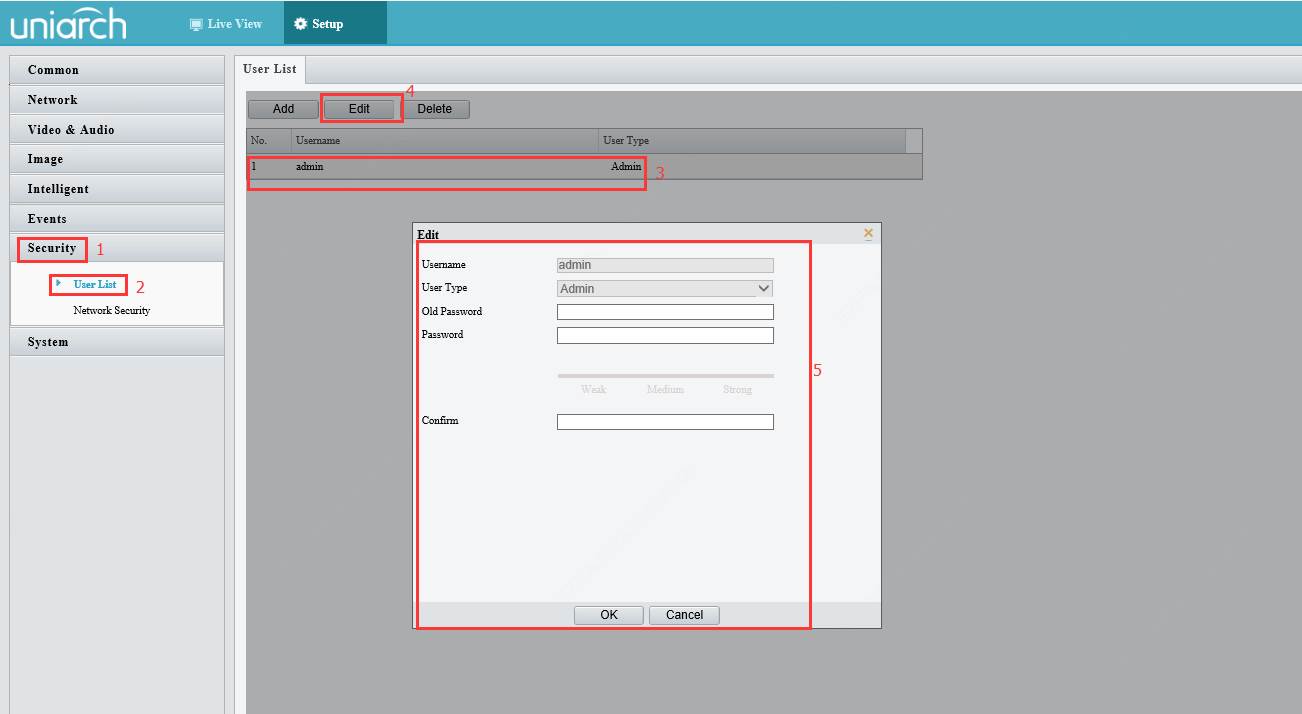
Task: Open the Intelligent settings section
Action: [116, 189]
